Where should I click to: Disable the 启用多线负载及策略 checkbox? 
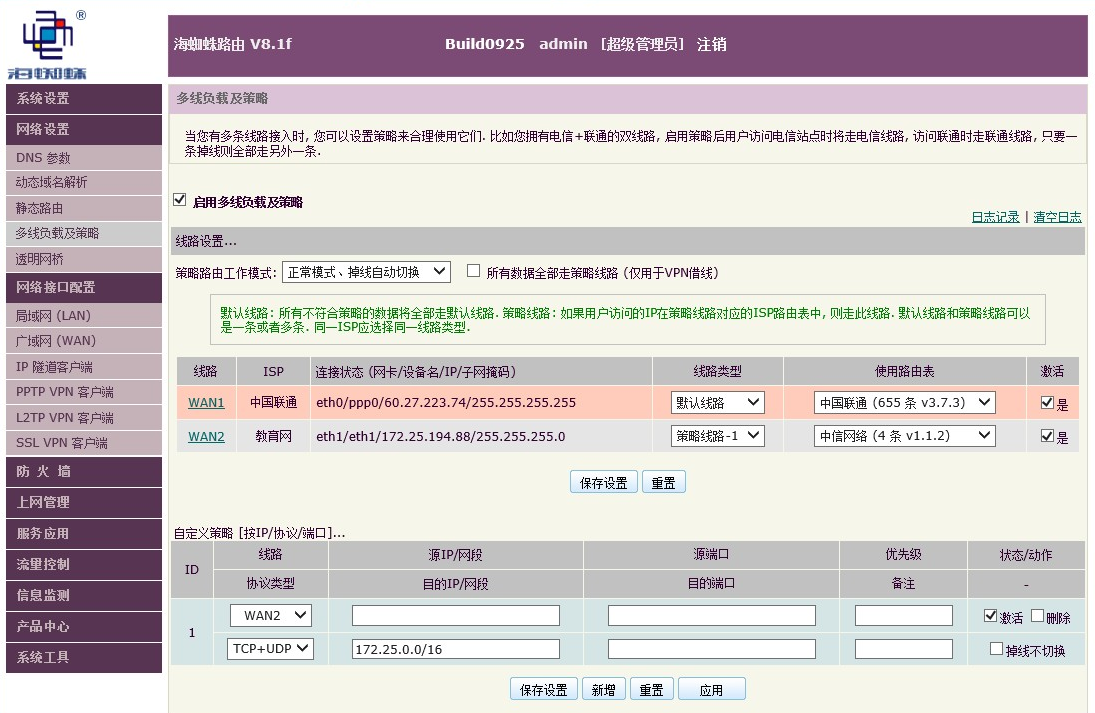[x=179, y=199]
